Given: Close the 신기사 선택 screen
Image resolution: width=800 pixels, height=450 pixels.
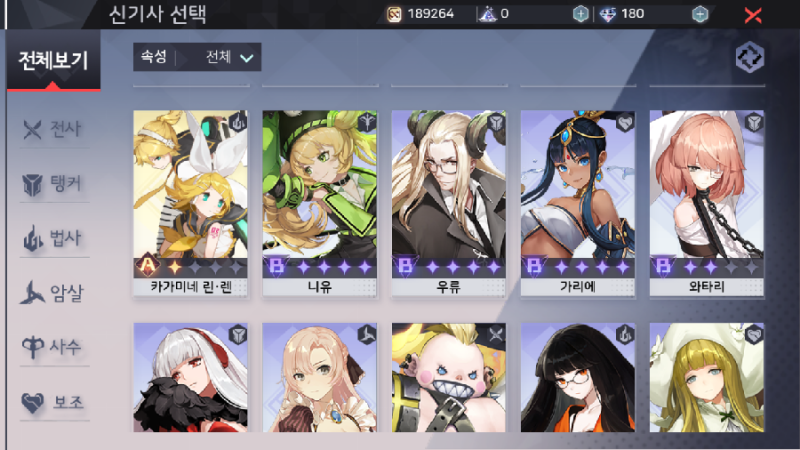Looking at the screenshot, I should pyautogui.click(x=753, y=15).
